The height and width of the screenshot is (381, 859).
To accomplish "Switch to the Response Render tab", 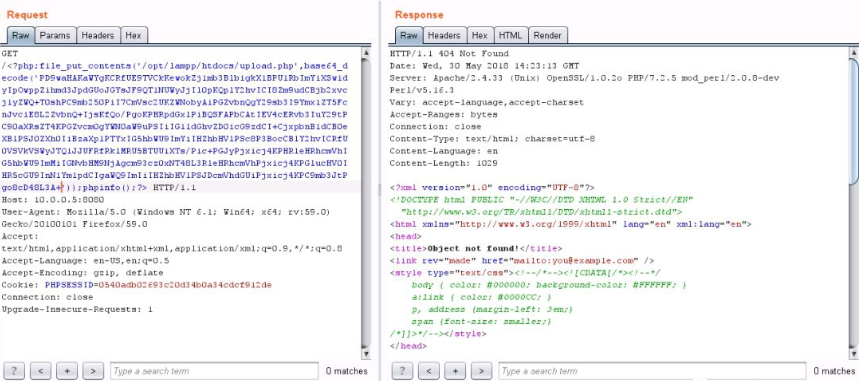I will [x=548, y=35].
